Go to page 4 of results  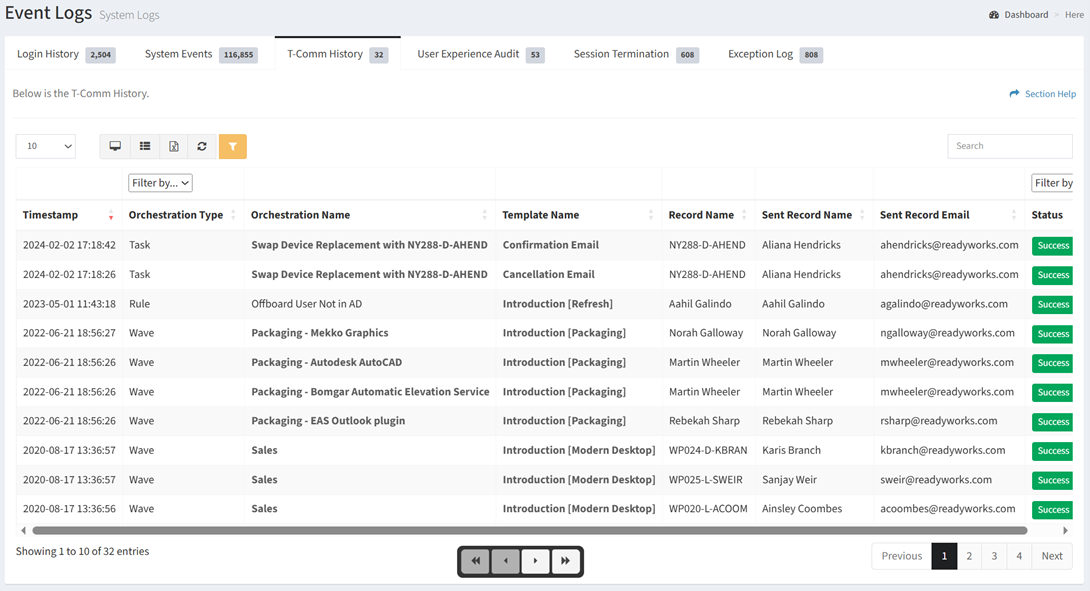click(x=1019, y=556)
